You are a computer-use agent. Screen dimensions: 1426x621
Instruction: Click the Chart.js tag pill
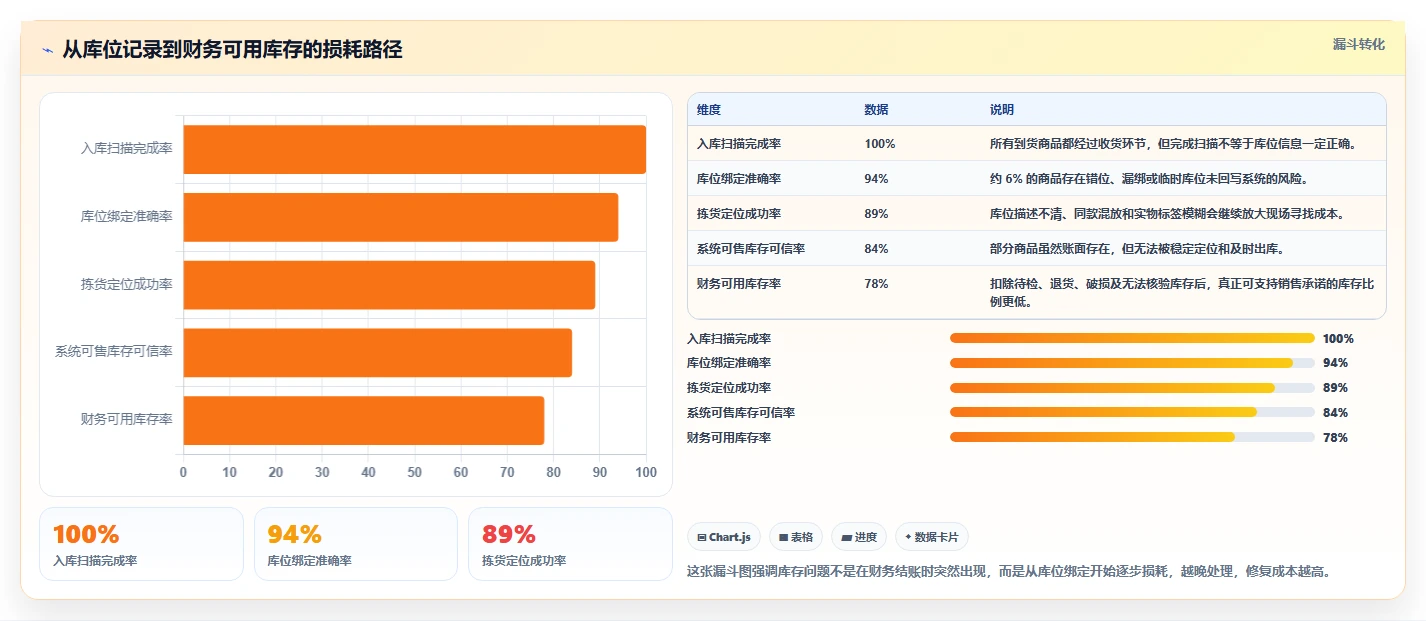coord(724,537)
